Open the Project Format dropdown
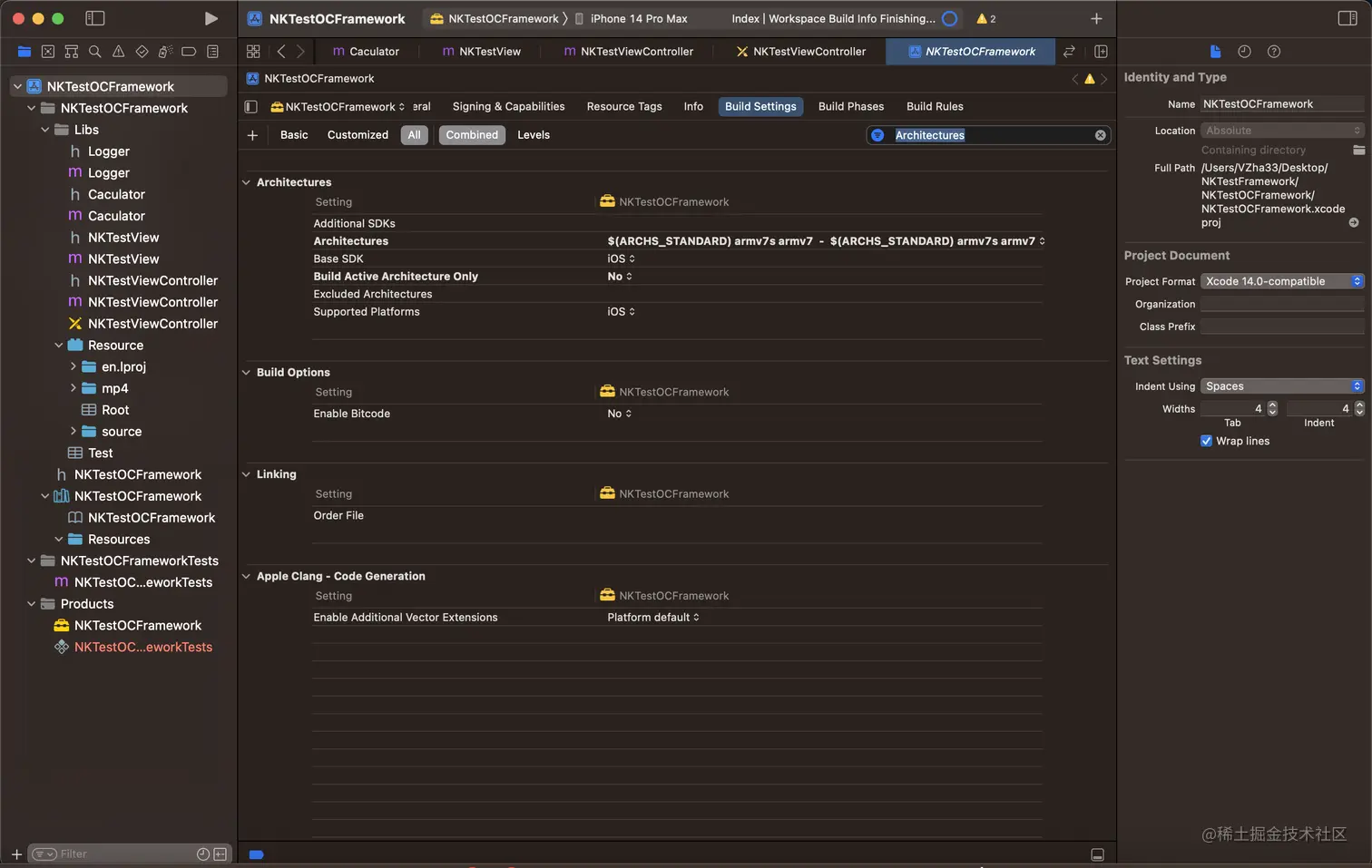 tap(1282, 281)
